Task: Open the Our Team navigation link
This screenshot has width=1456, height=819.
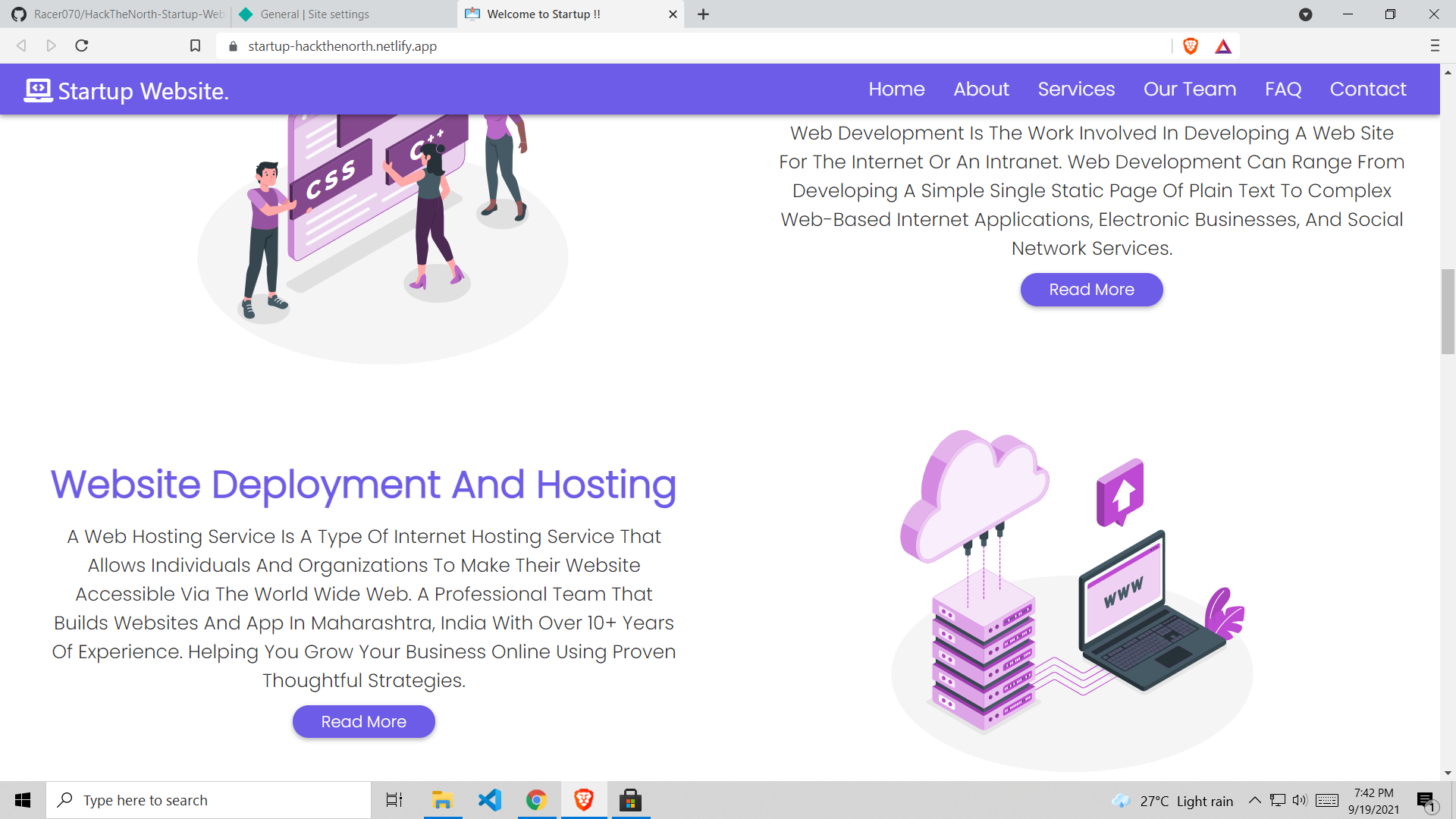Action: click(1190, 89)
